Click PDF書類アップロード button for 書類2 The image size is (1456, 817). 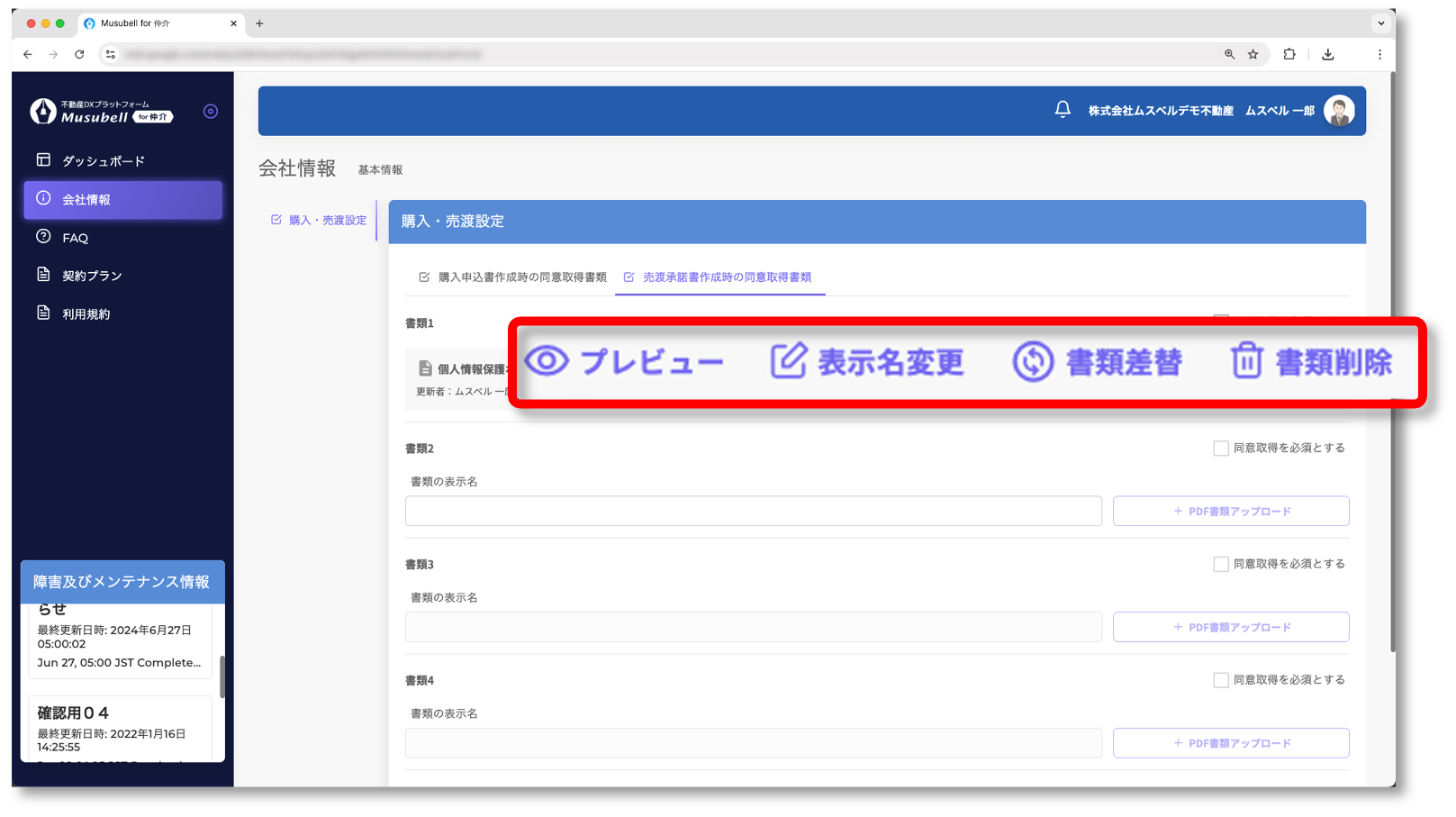(1230, 512)
